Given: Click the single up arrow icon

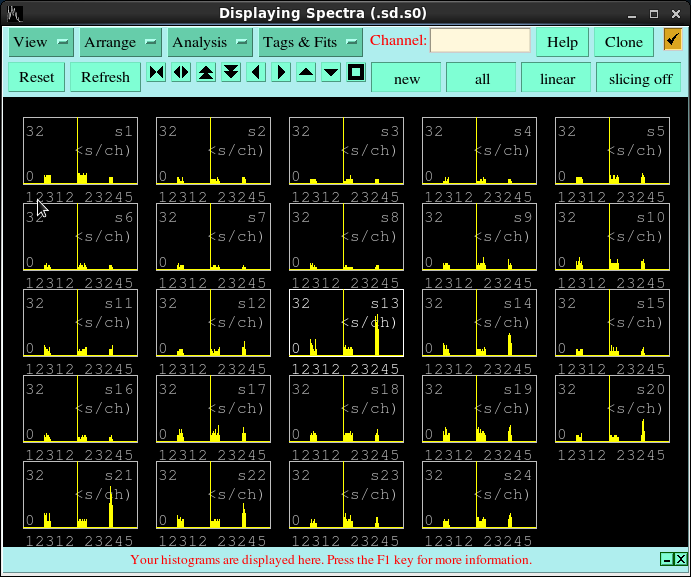Looking at the screenshot, I should (x=306, y=72).
